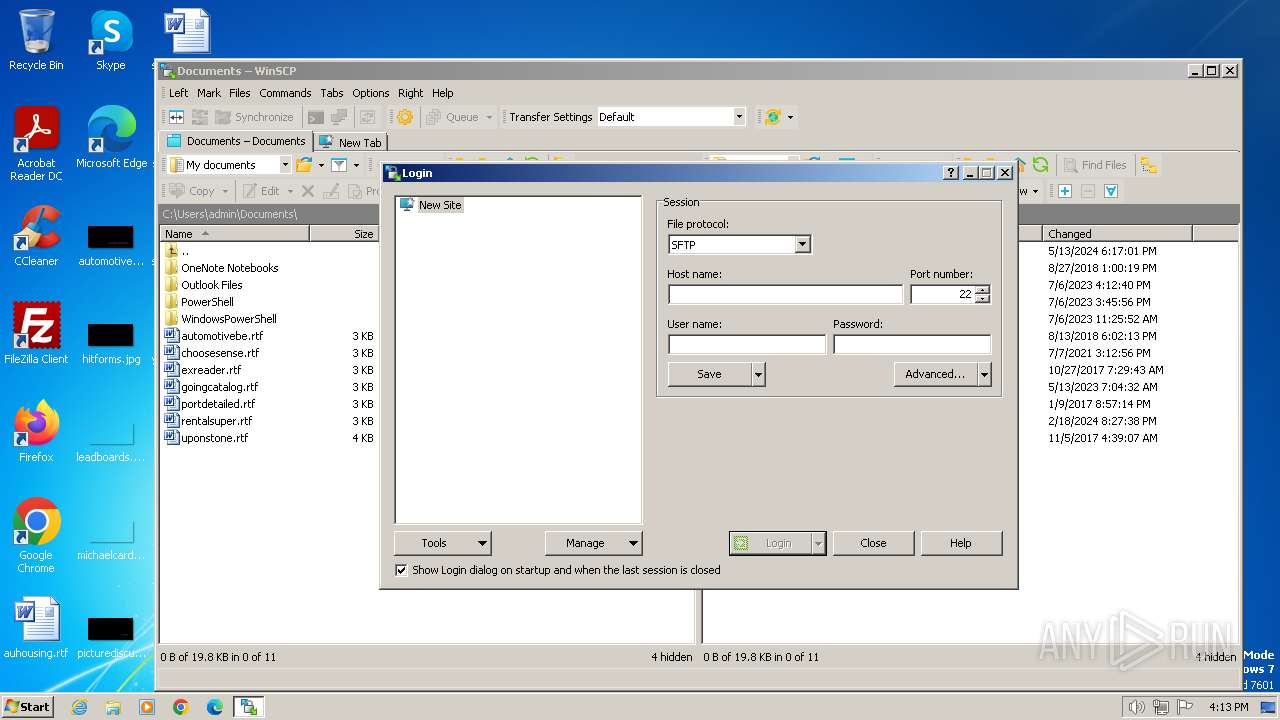Click the disabled Delete X icon in left panel toolbar
This screenshot has width=1280, height=720.
pyautogui.click(x=308, y=191)
